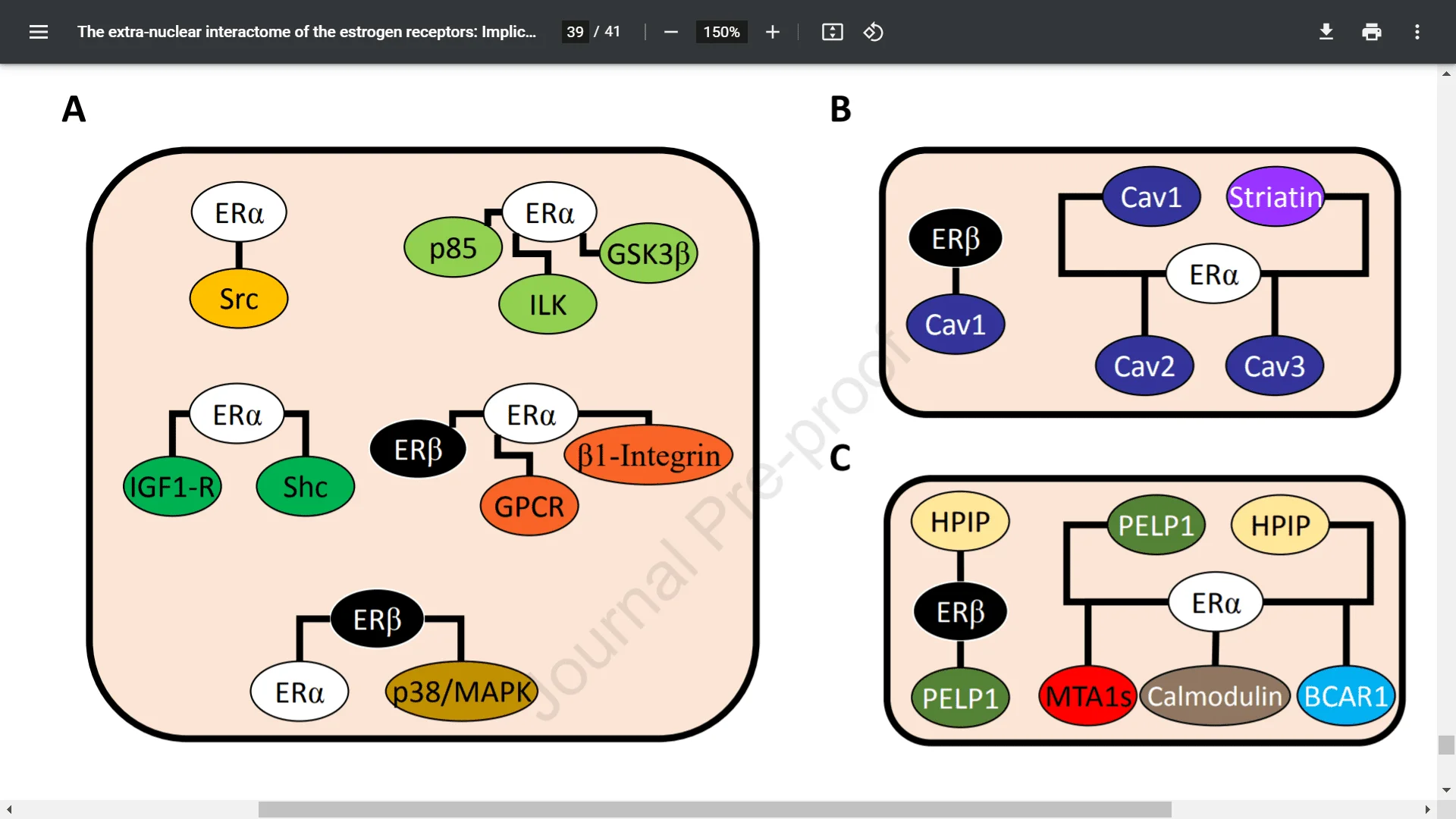Image resolution: width=1456 pixels, height=819 pixels.
Task: Click the green Shc node
Action: coord(305,487)
